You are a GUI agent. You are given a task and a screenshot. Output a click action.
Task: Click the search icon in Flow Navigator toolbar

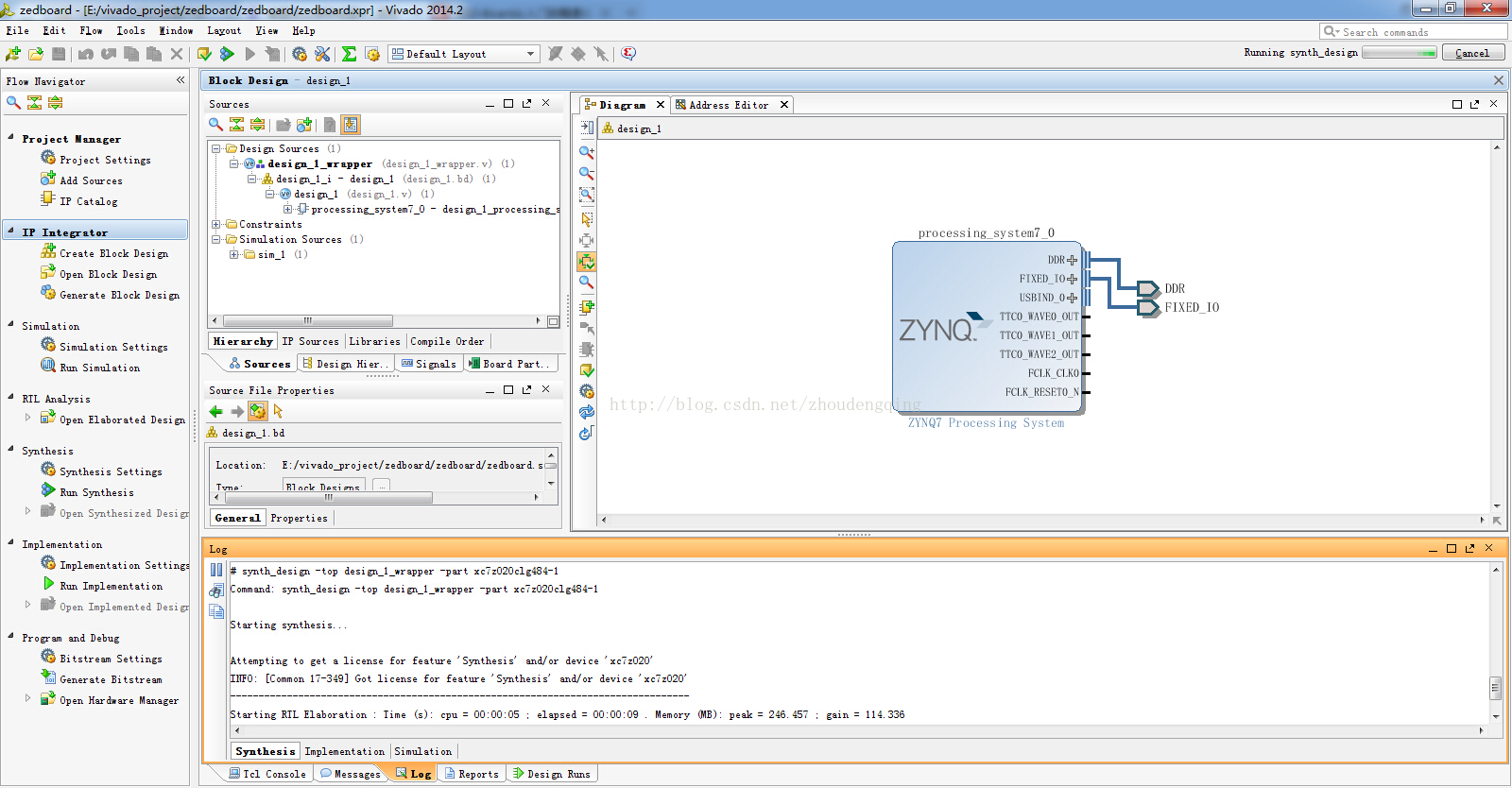[x=13, y=102]
